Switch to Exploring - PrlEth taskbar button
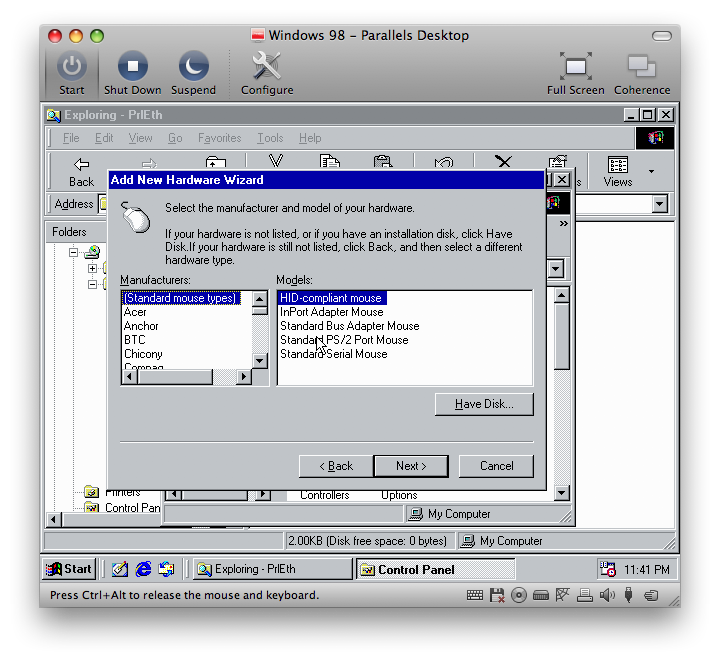The image size is (720, 662). tap(273, 569)
